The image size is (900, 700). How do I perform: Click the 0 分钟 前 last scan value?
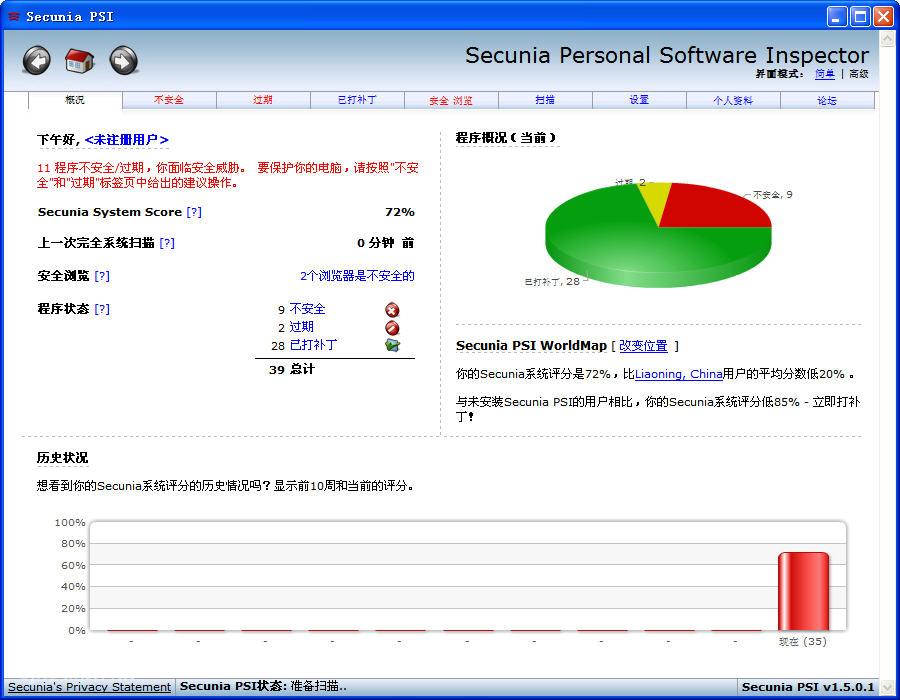coord(385,243)
